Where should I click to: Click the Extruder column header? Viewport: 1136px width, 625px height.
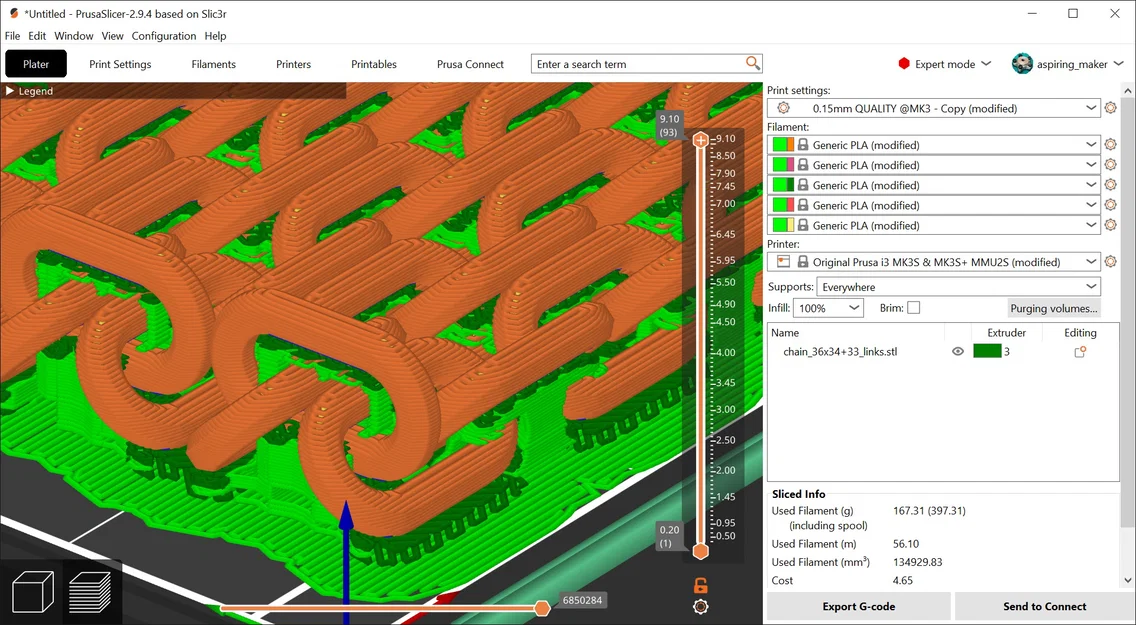pyautogui.click(x=1006, y=332)
